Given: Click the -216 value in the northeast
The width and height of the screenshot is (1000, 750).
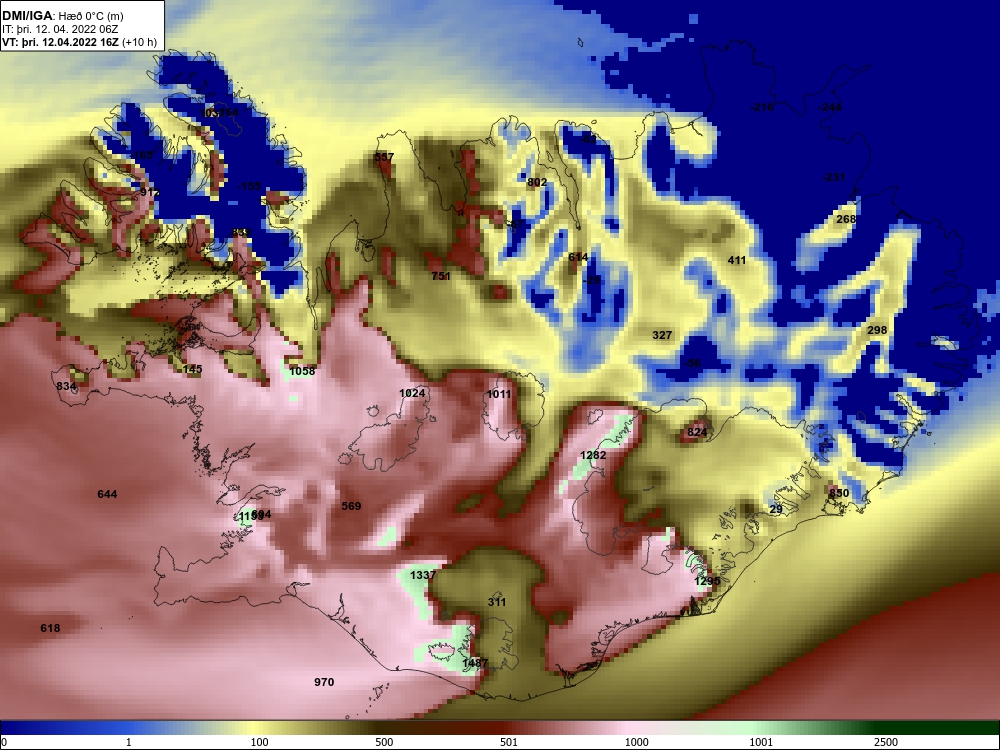Looking at the screenshot, I should point(762,107).
